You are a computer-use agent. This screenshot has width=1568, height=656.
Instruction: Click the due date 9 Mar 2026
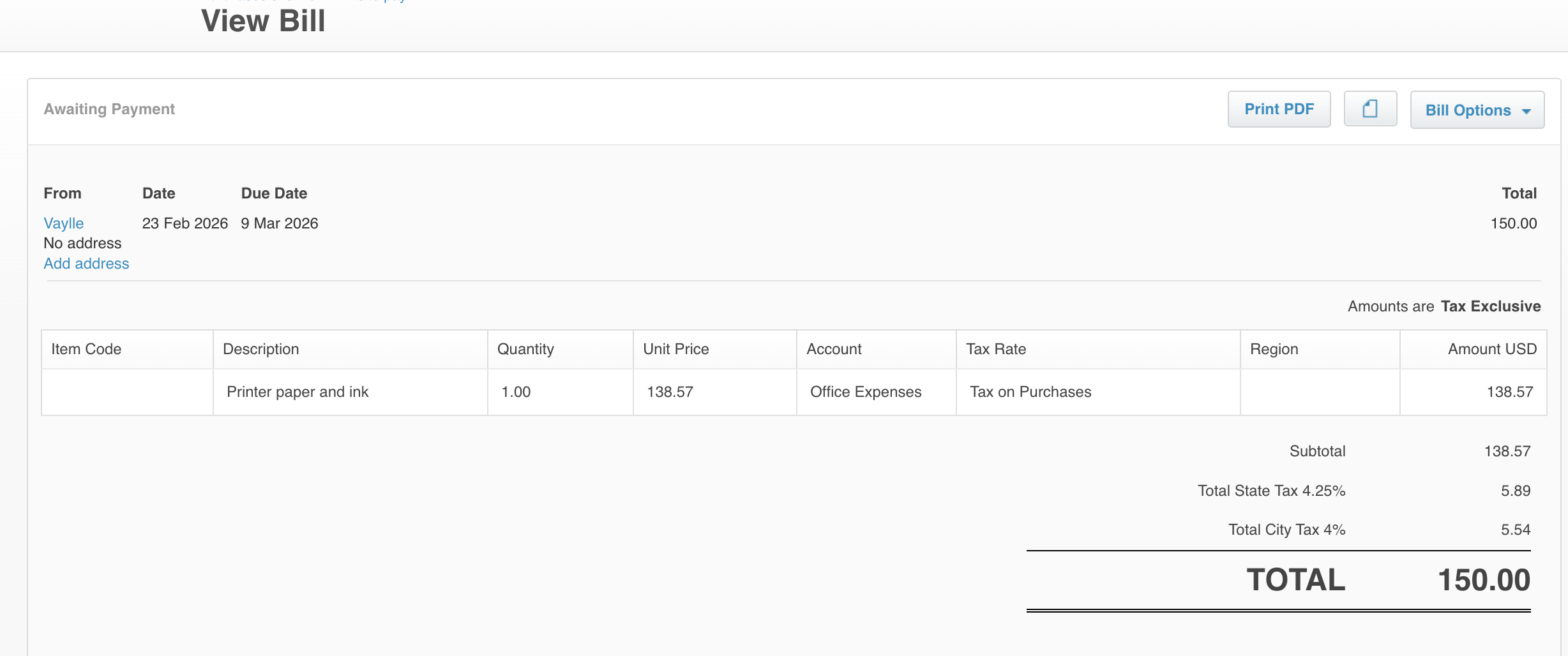coord(279,223)
